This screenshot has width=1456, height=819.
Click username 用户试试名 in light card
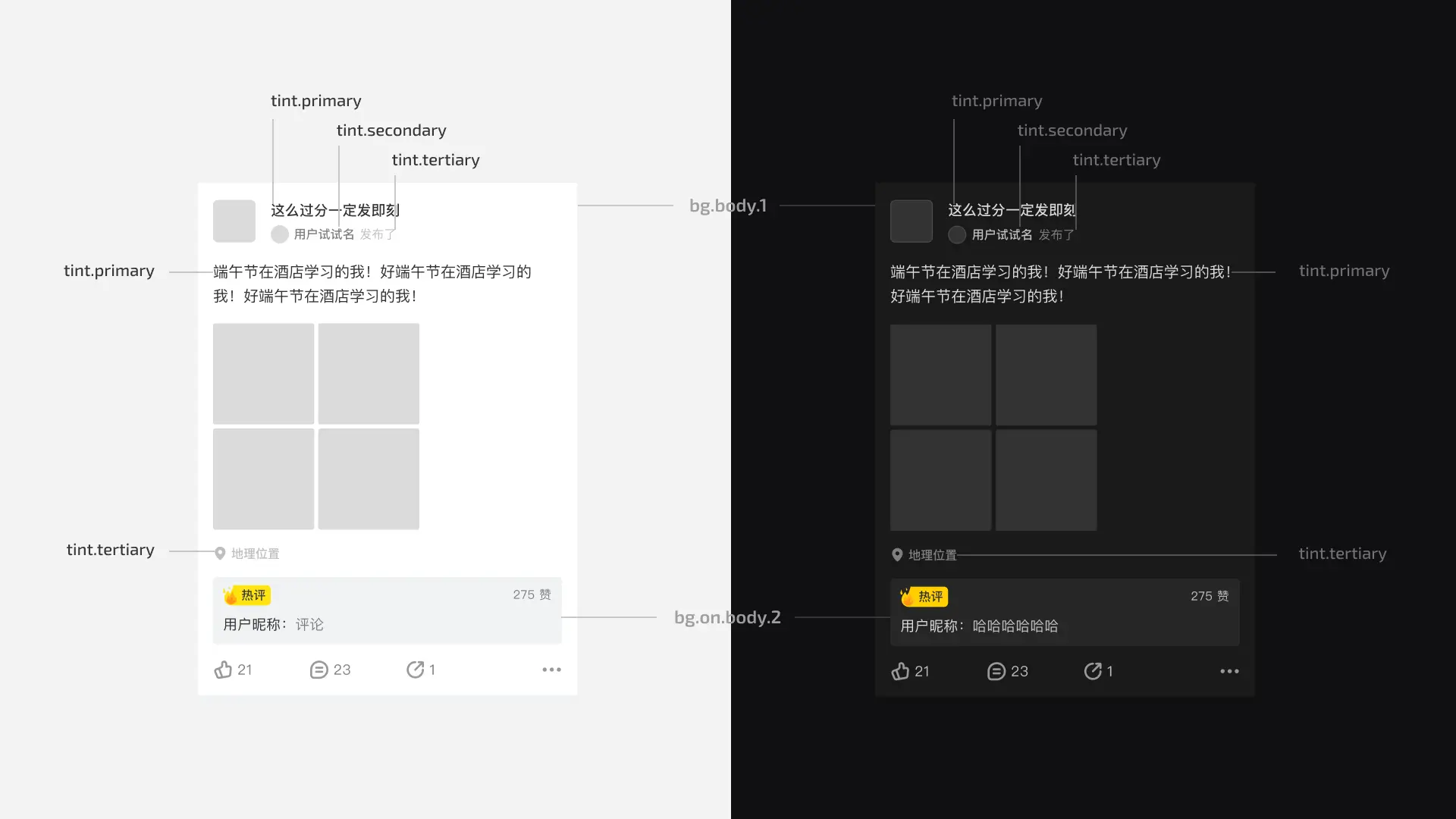(324, 234)
